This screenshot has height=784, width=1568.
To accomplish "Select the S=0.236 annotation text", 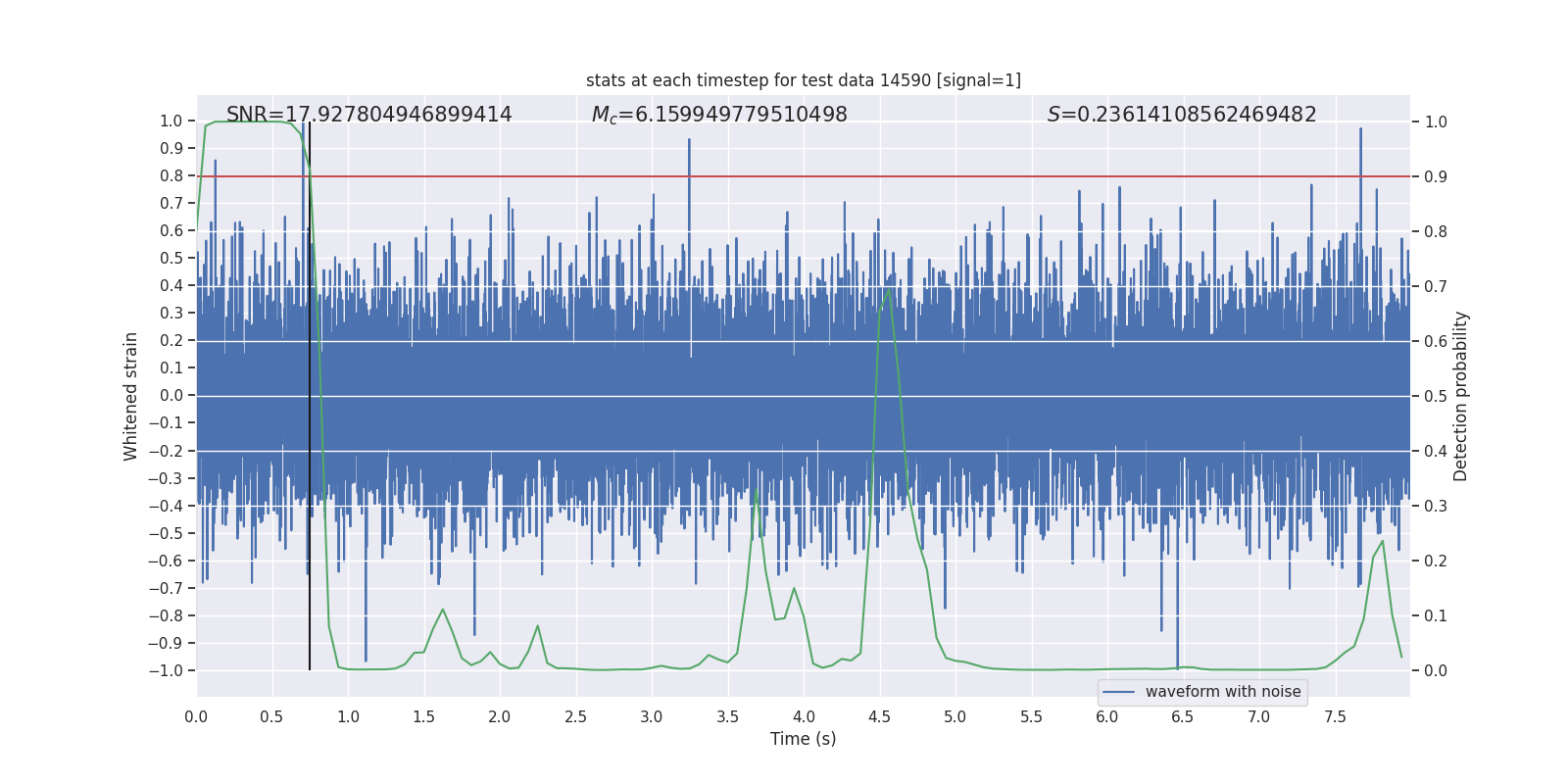I will pyautogui.click(x=1181, y=115).
